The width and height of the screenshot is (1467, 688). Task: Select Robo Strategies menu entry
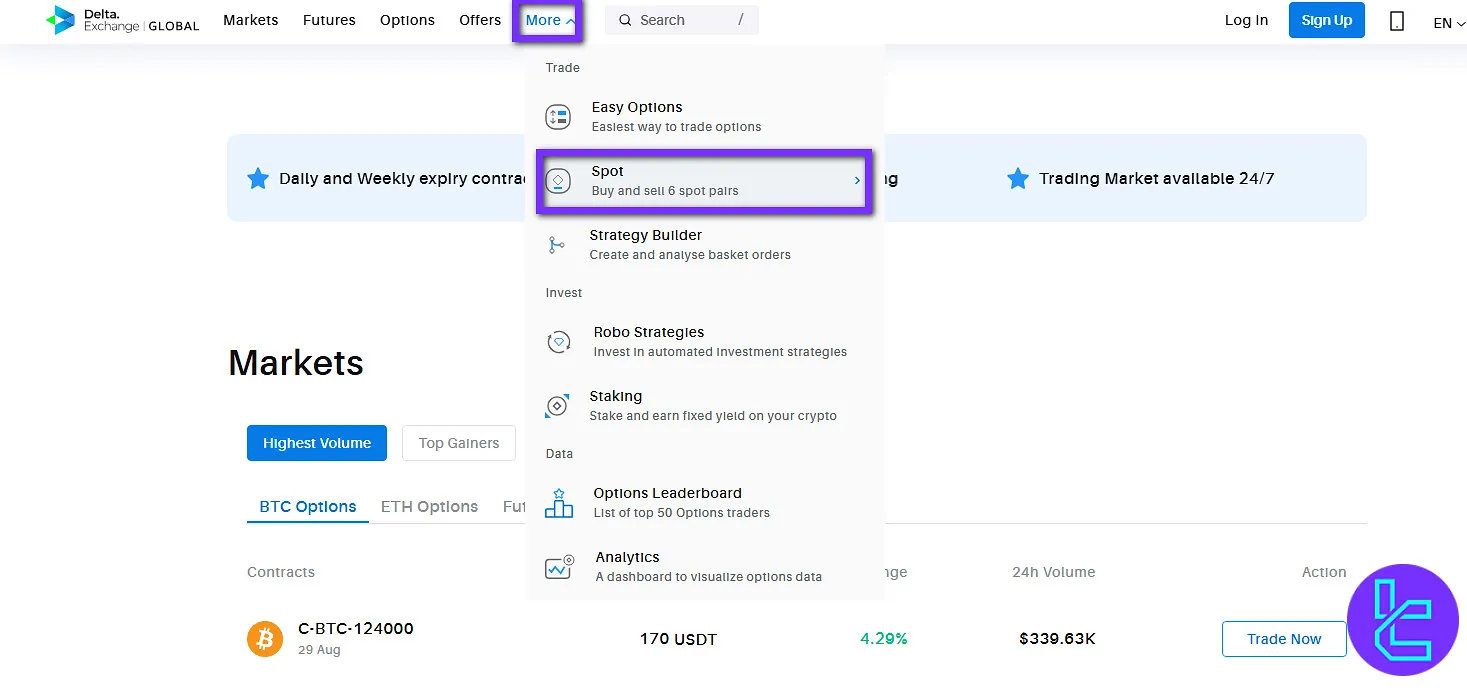click(705, 342)
